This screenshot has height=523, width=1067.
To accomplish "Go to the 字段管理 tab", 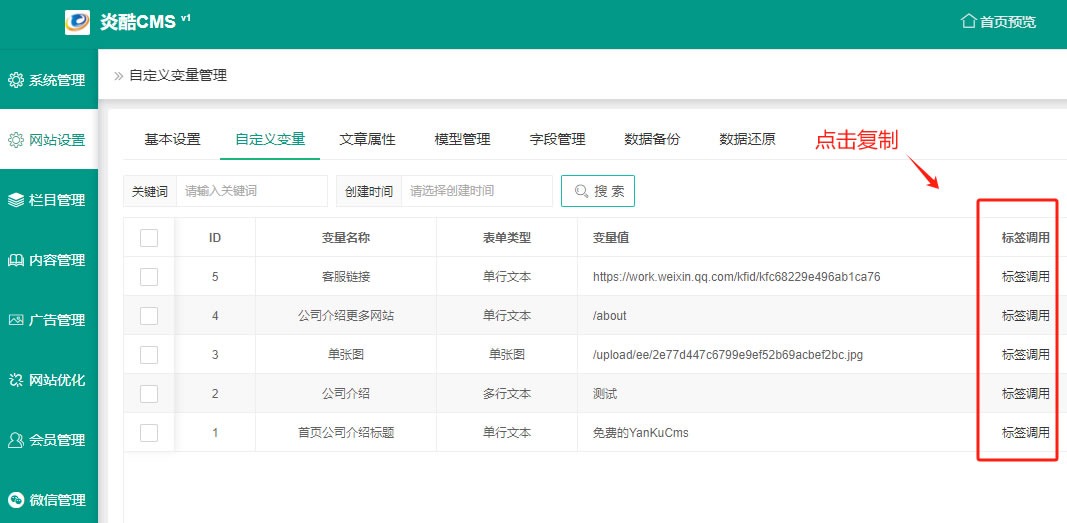I will [557, 139].
